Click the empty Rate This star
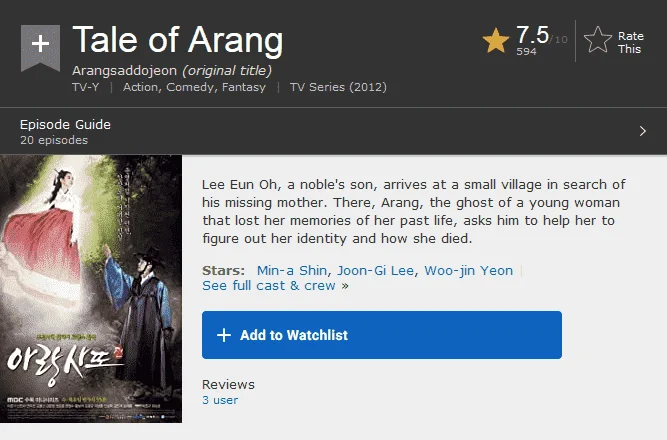This screenshot has width=667, height=440. coord(598,40)
